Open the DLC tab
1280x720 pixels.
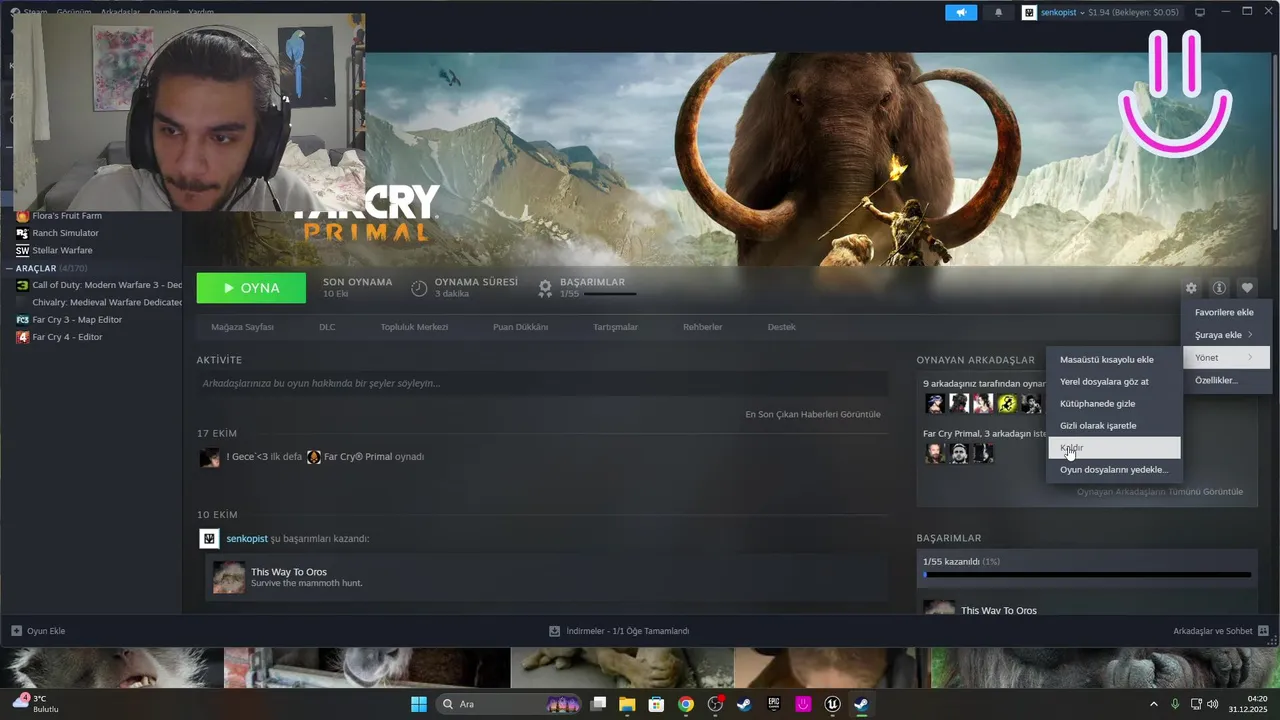point(327,327)
